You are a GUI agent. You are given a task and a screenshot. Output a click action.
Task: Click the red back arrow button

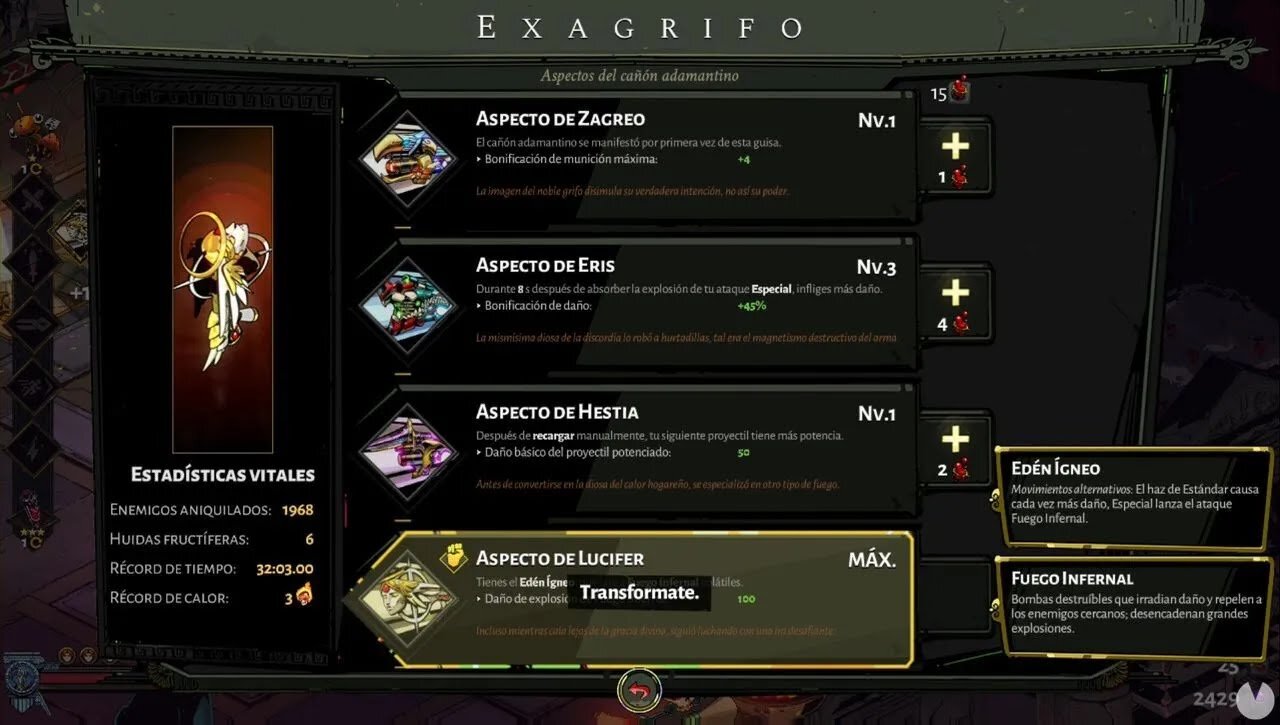(639, 691)
